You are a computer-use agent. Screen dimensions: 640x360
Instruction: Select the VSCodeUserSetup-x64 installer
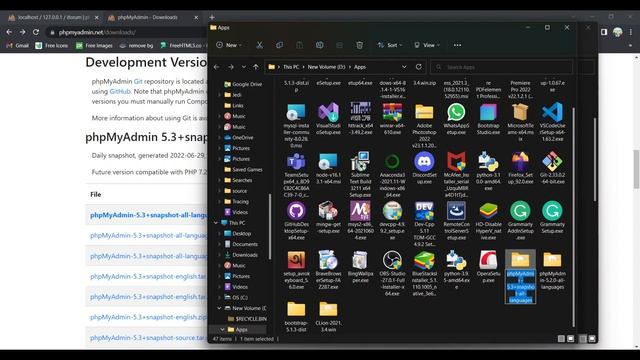click(552, 122)
